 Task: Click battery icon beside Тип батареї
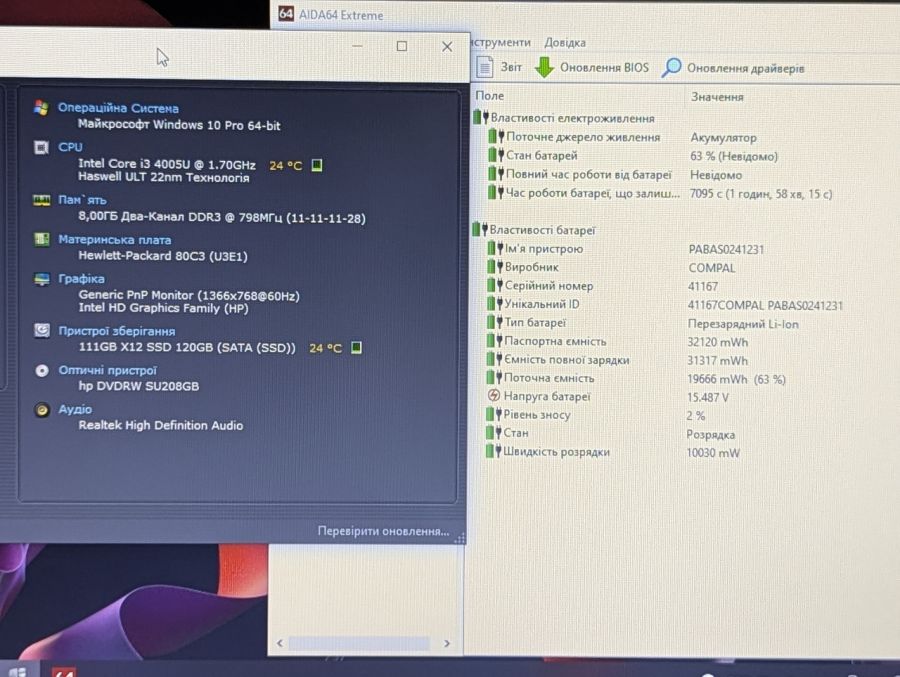(494, 322)
